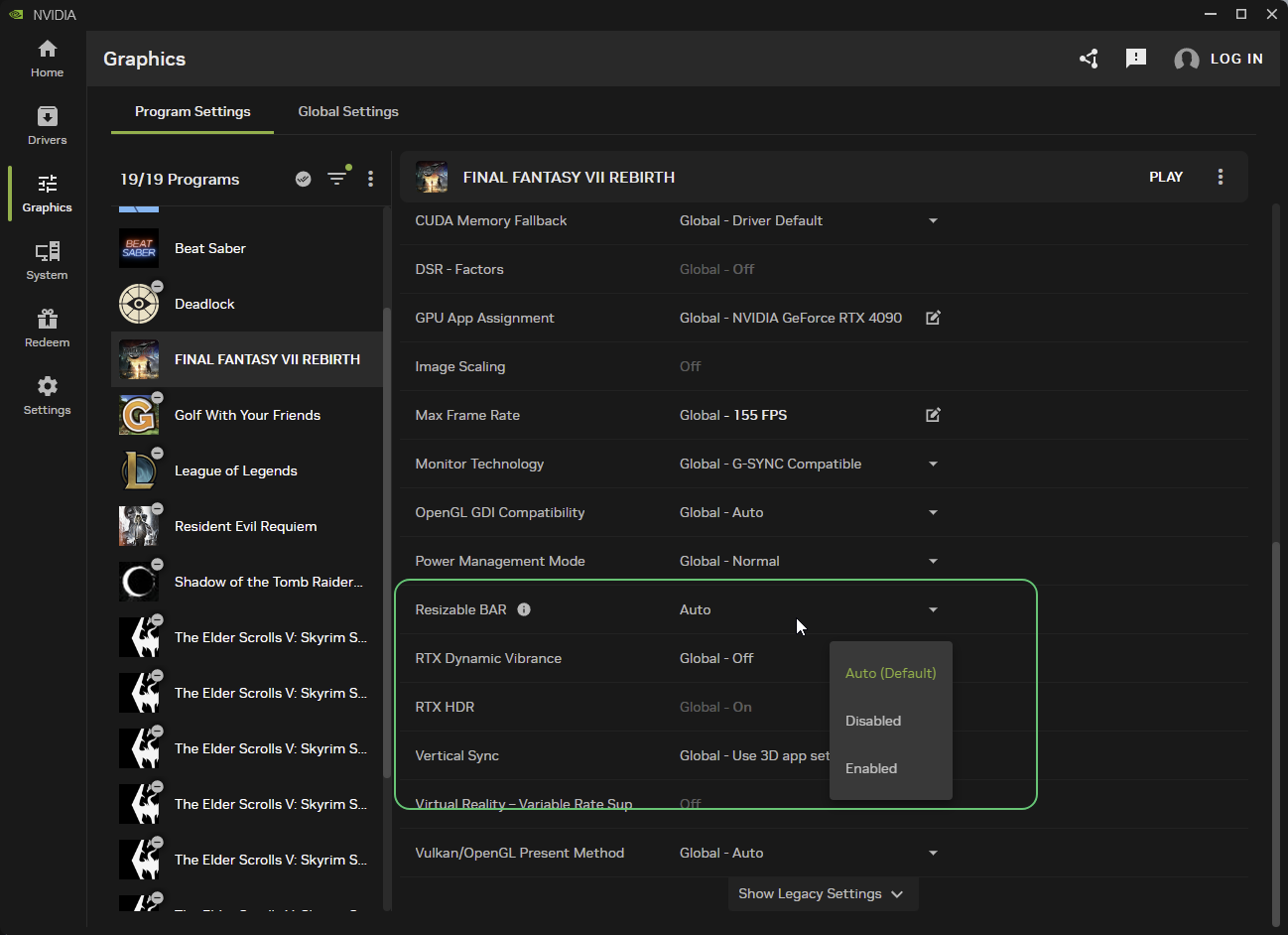Click the share icon in the header
The height and width of the screenshot is (935, 1288).
[x=1089, y=59]
